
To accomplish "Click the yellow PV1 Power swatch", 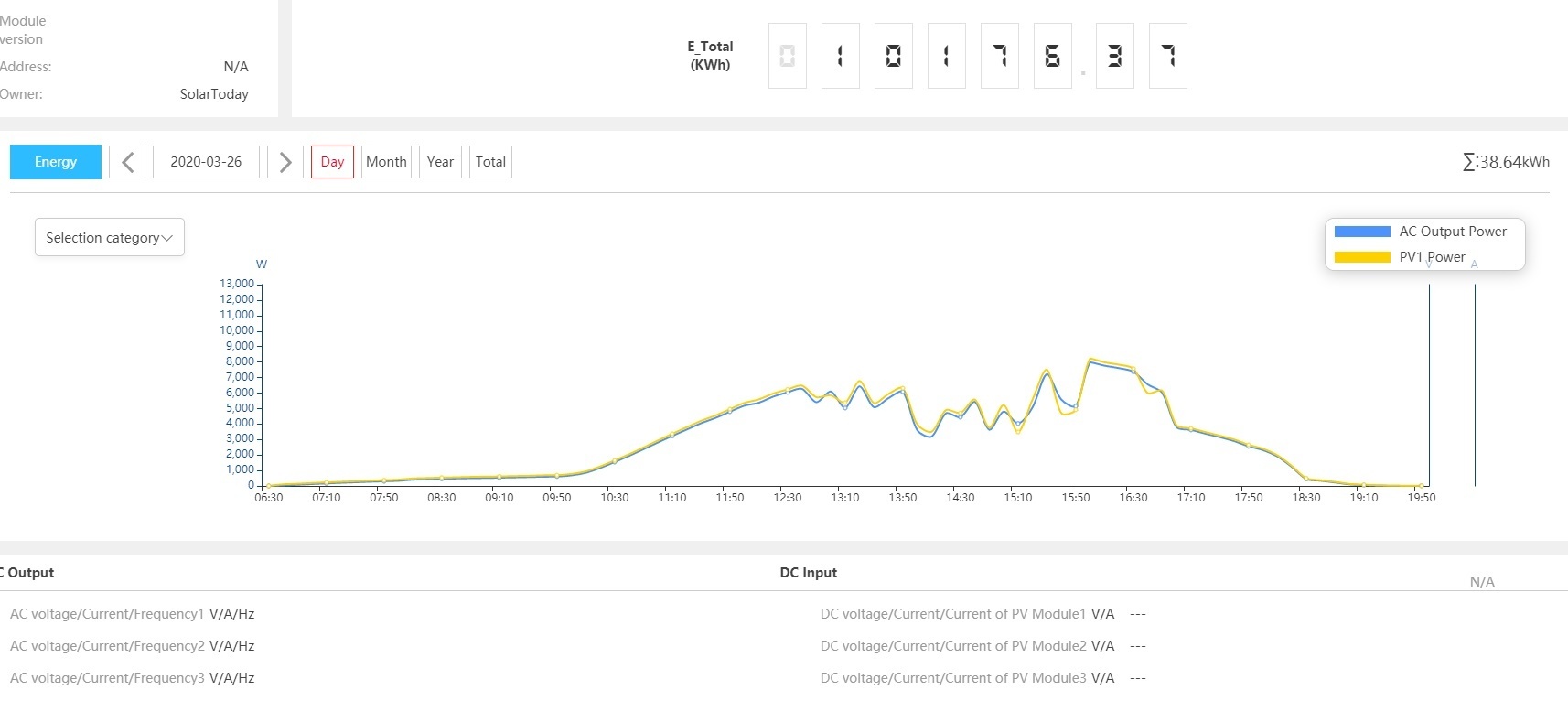I will [x=1362, y=257].
